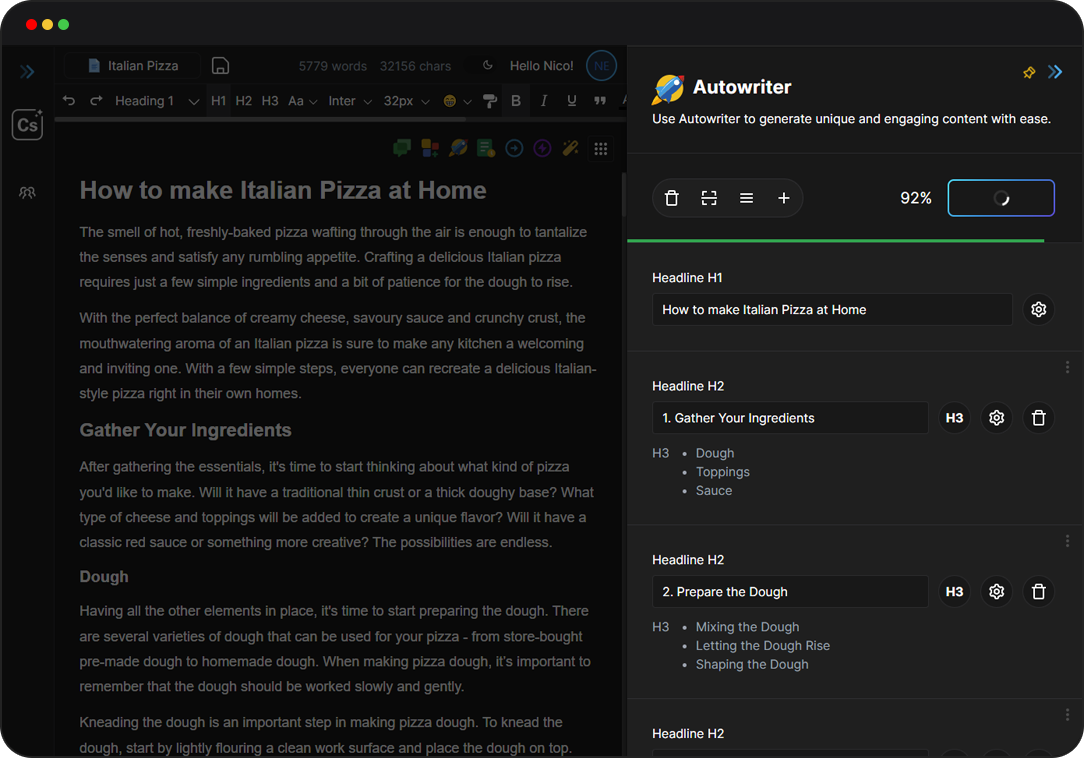Edit the Prepare the Dough headline field
Image resolution: width=1084 pixels, height=758 pixels.
(790, 591)
